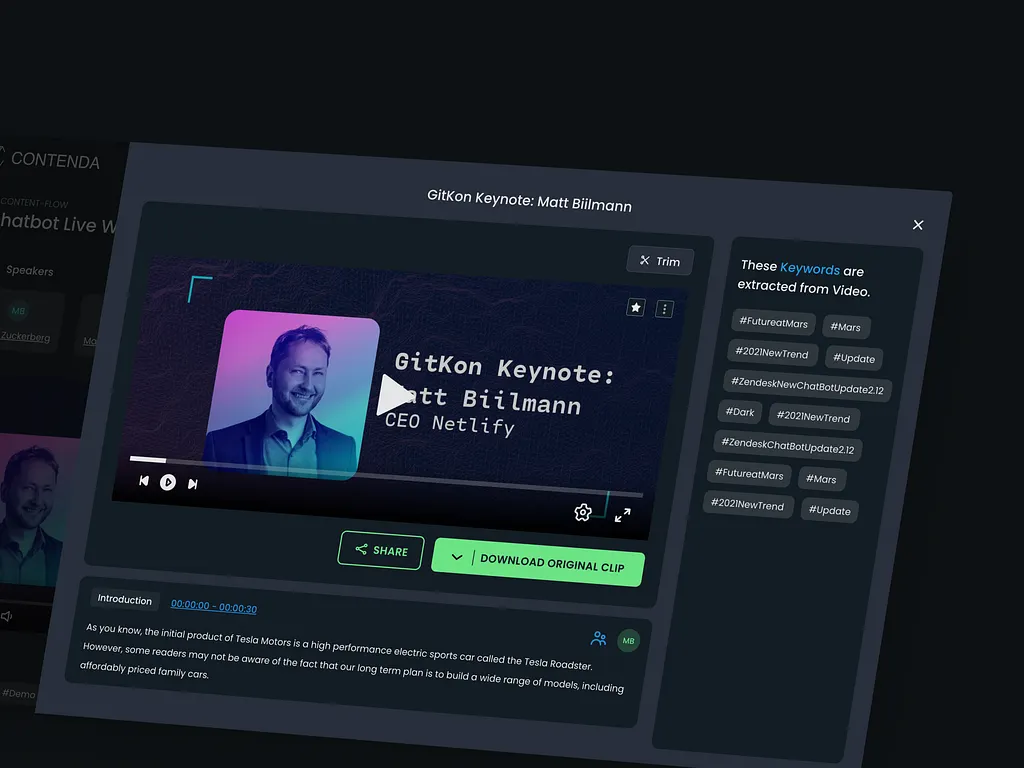
Task: Select the star/favorite icon on the video
Action: 636,308
